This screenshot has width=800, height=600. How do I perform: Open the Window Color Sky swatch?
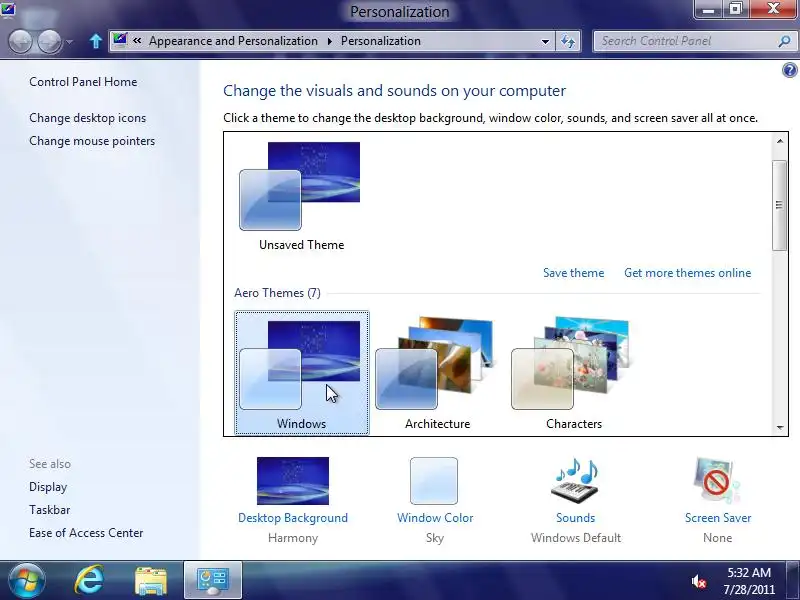(434, 481)
